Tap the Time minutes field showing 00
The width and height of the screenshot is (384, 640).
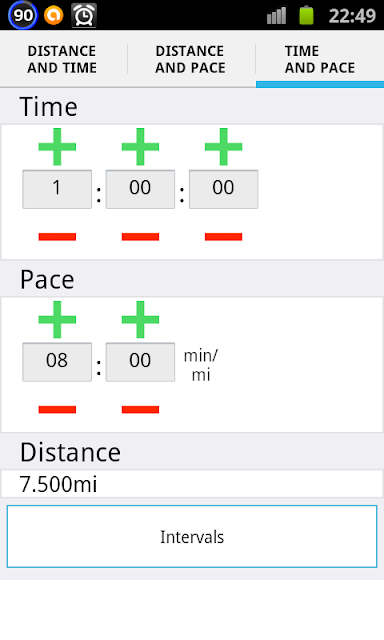click(x=140, y=189)
